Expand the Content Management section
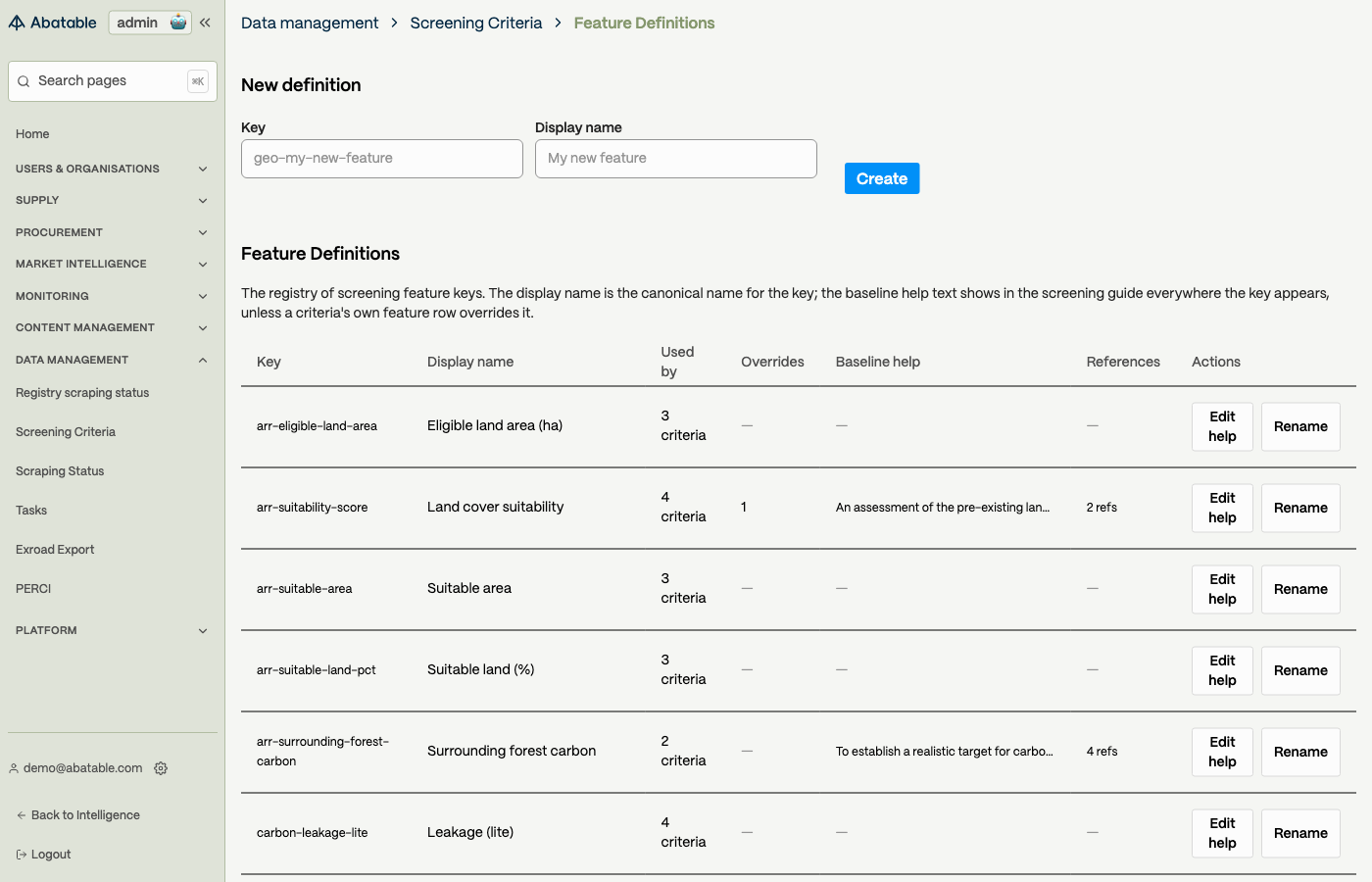Viewport: 1372px width, 882px height. 112,327
